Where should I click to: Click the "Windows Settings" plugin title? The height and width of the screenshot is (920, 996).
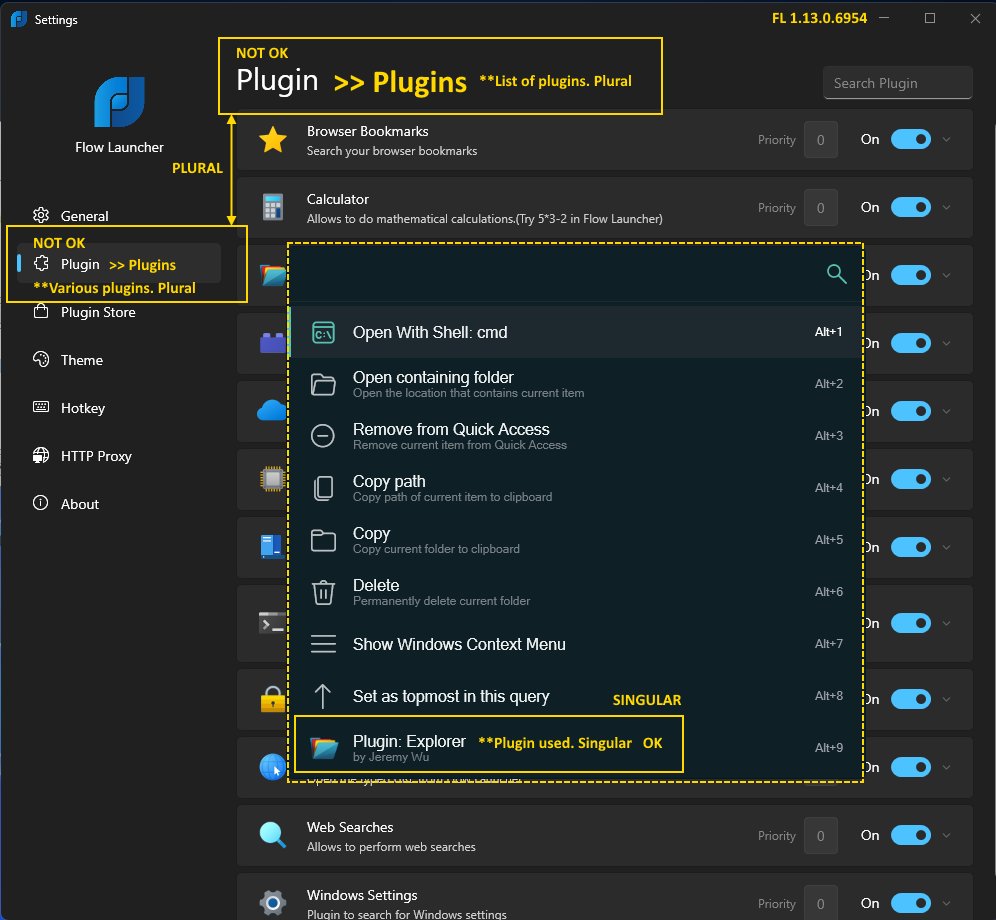tap(362, 895)
